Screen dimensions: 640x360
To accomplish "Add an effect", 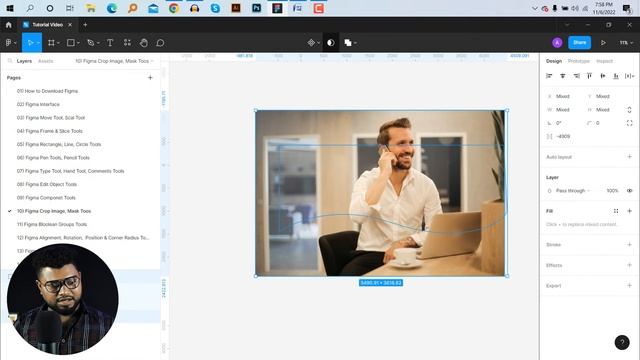I will (629, 265).
